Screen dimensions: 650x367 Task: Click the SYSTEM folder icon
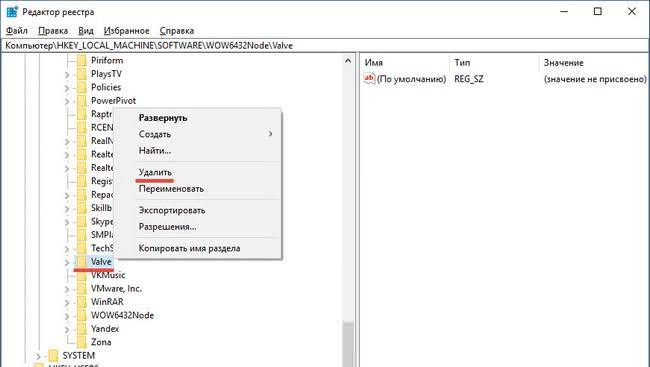point(53,355)
